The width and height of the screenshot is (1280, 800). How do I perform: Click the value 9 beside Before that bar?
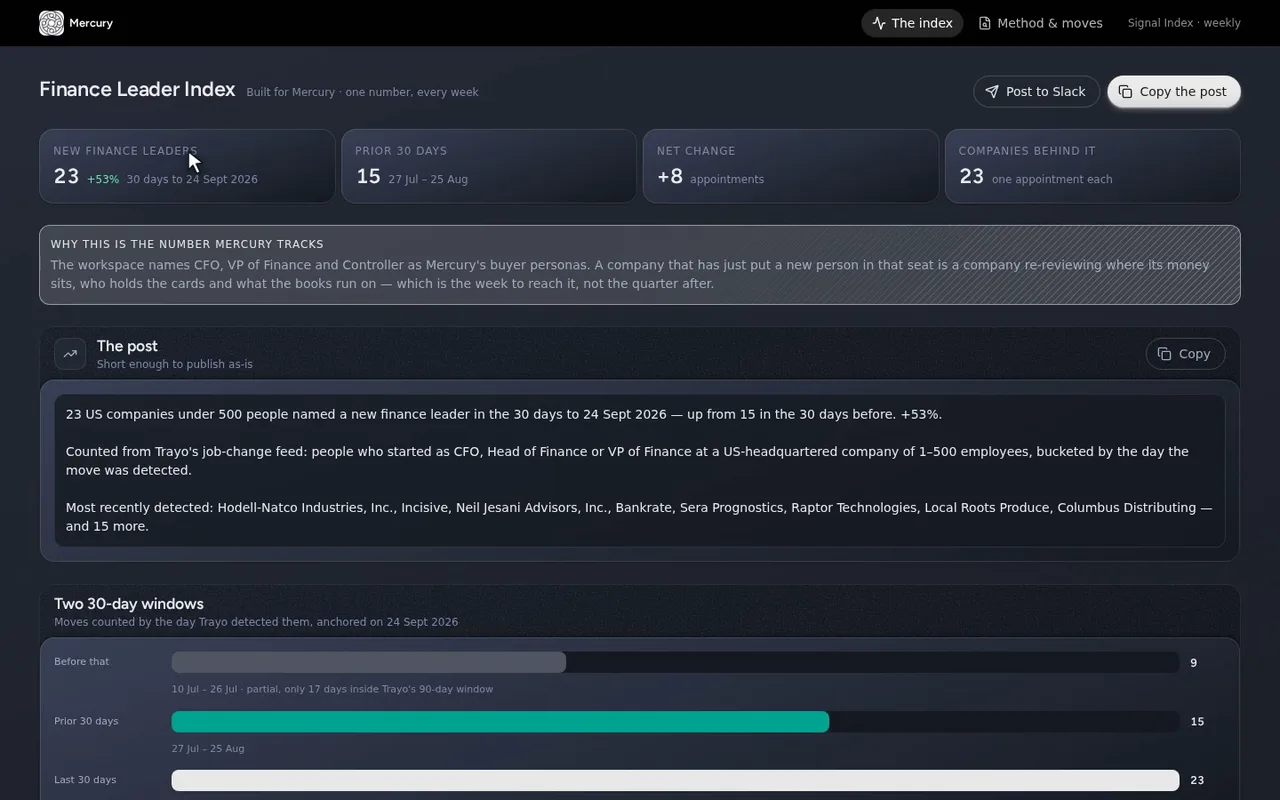click(x=1194, y=663)
